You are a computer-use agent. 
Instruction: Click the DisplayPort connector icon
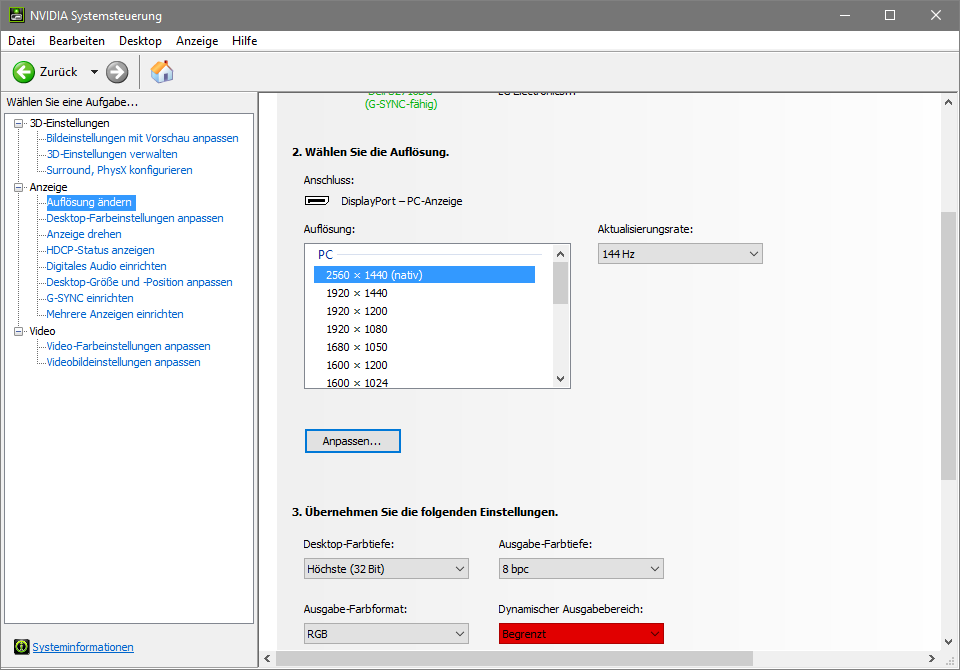[317, 201]
